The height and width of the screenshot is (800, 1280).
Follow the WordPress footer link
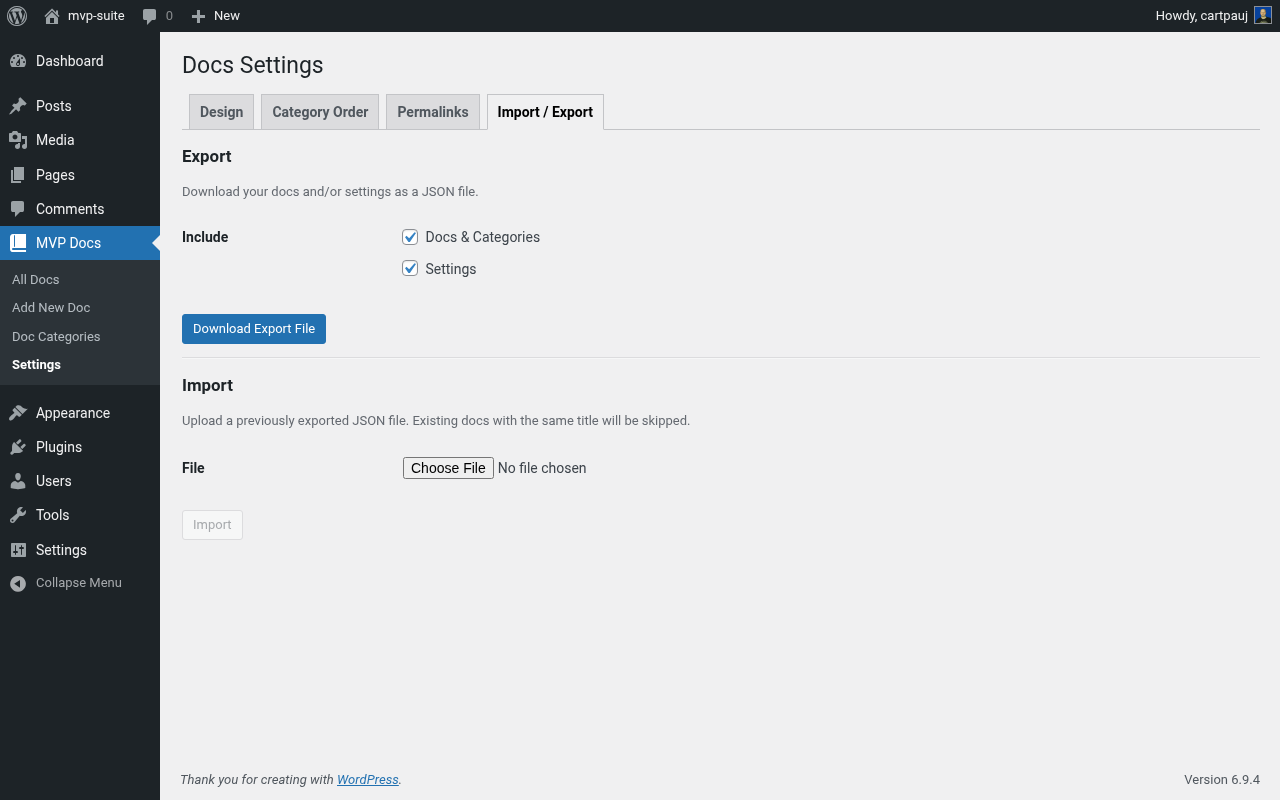click(x=367, y=779)
